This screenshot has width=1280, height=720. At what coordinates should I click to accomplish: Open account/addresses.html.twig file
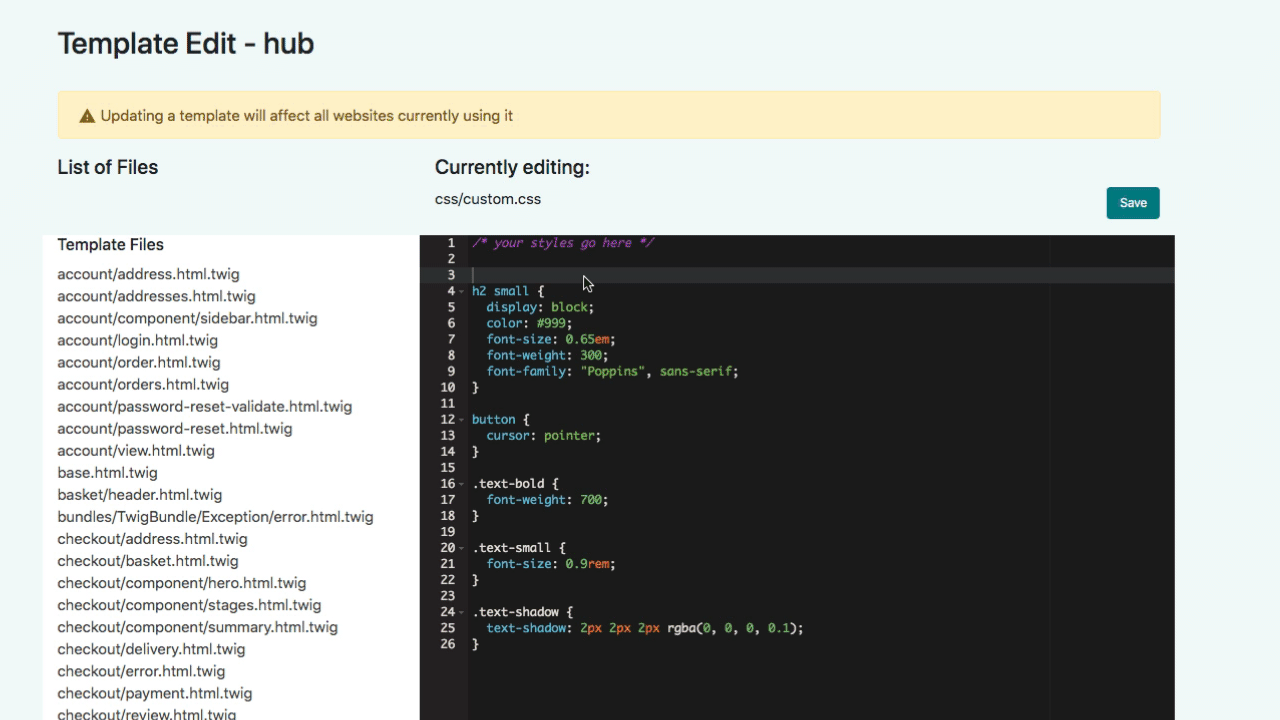click(156, 296)
